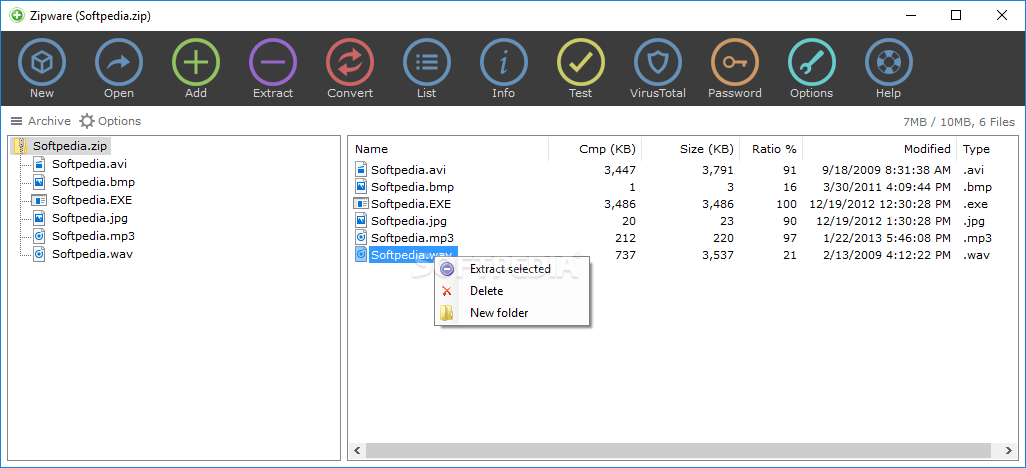The image size is (1026, 468).
Task: Choose Extract selected from context menu
Action: [x=510, y=269]
